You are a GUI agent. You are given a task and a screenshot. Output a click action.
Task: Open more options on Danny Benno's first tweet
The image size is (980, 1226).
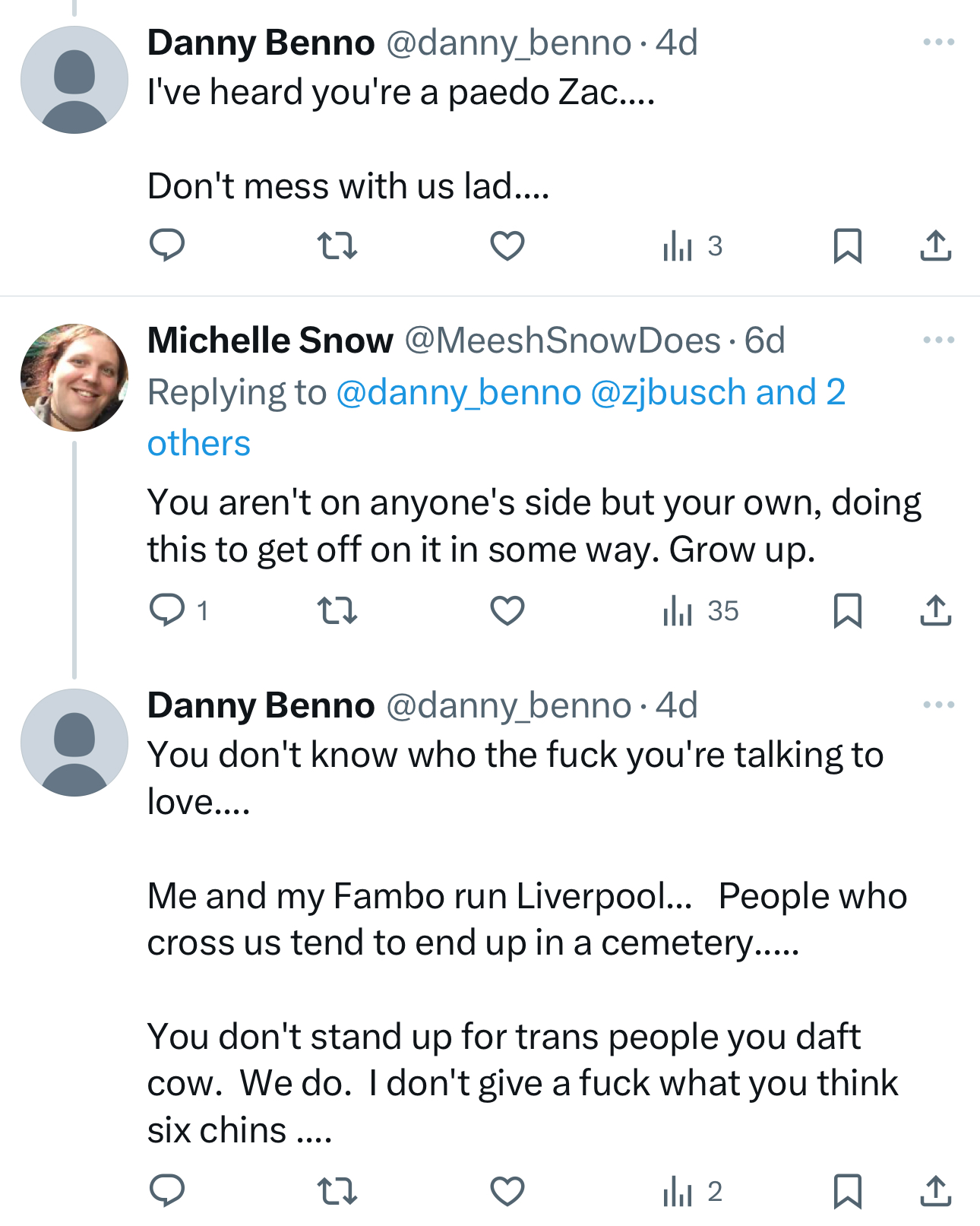(938, 43)
